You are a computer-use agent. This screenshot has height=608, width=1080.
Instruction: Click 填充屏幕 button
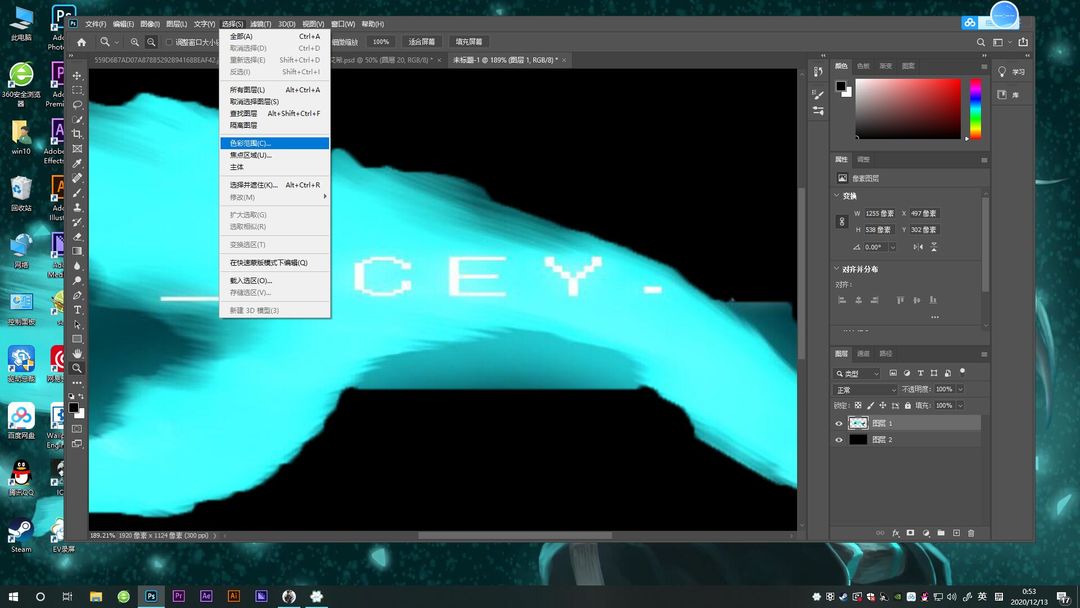pos(468,42)
